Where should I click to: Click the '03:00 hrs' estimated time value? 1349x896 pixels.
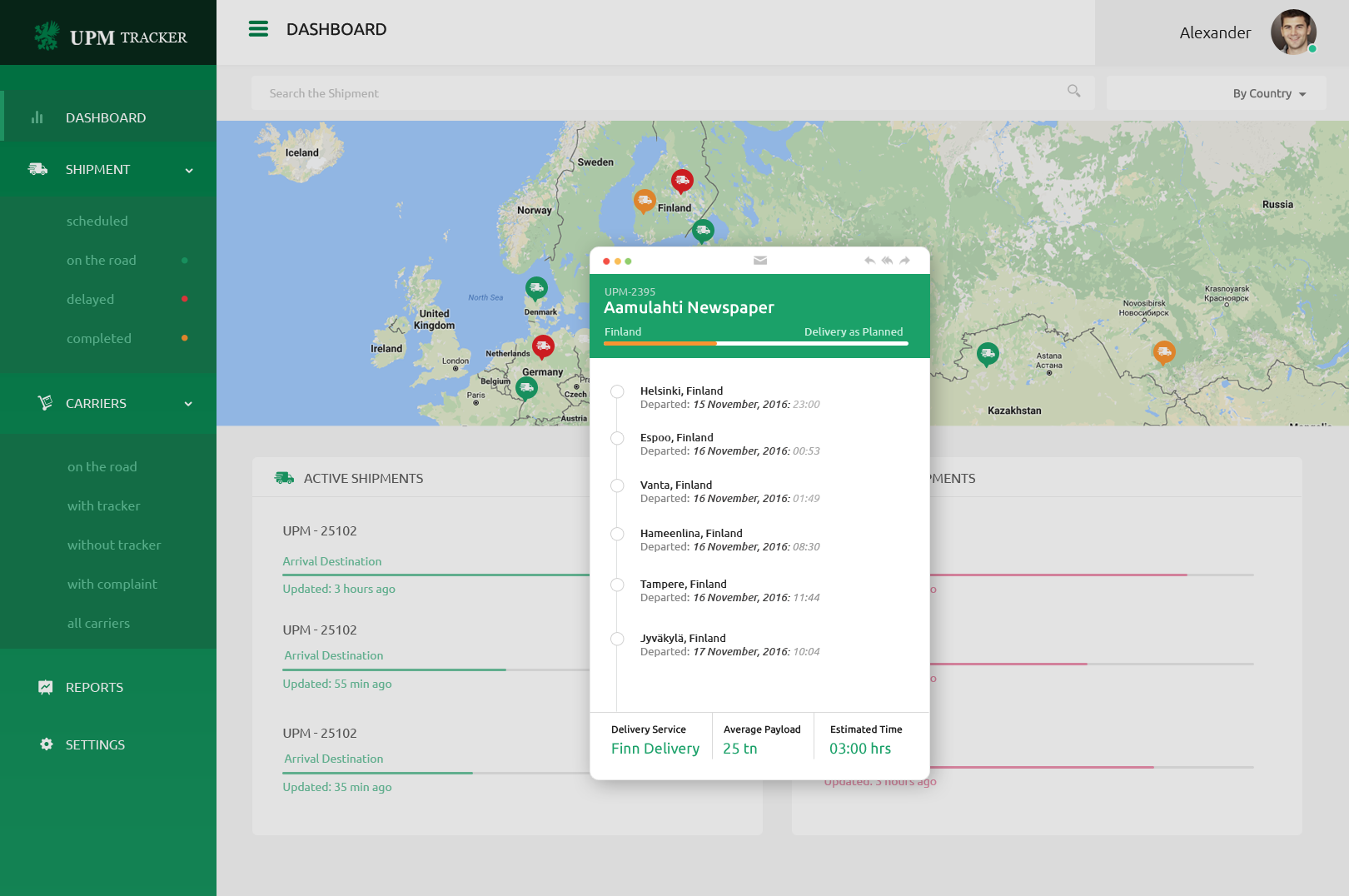click(x=860, y=749)
